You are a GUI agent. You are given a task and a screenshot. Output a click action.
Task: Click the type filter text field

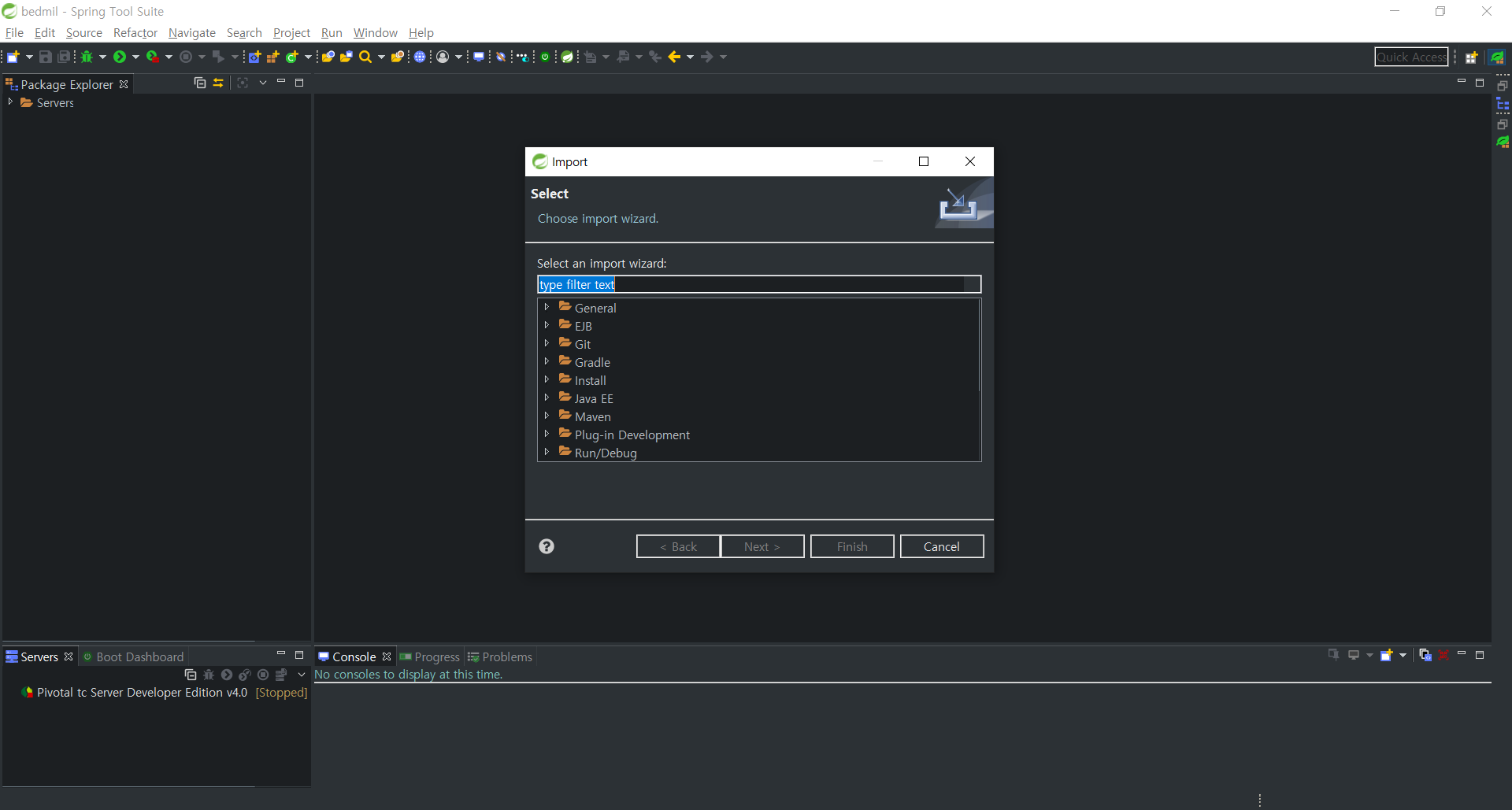759,284
